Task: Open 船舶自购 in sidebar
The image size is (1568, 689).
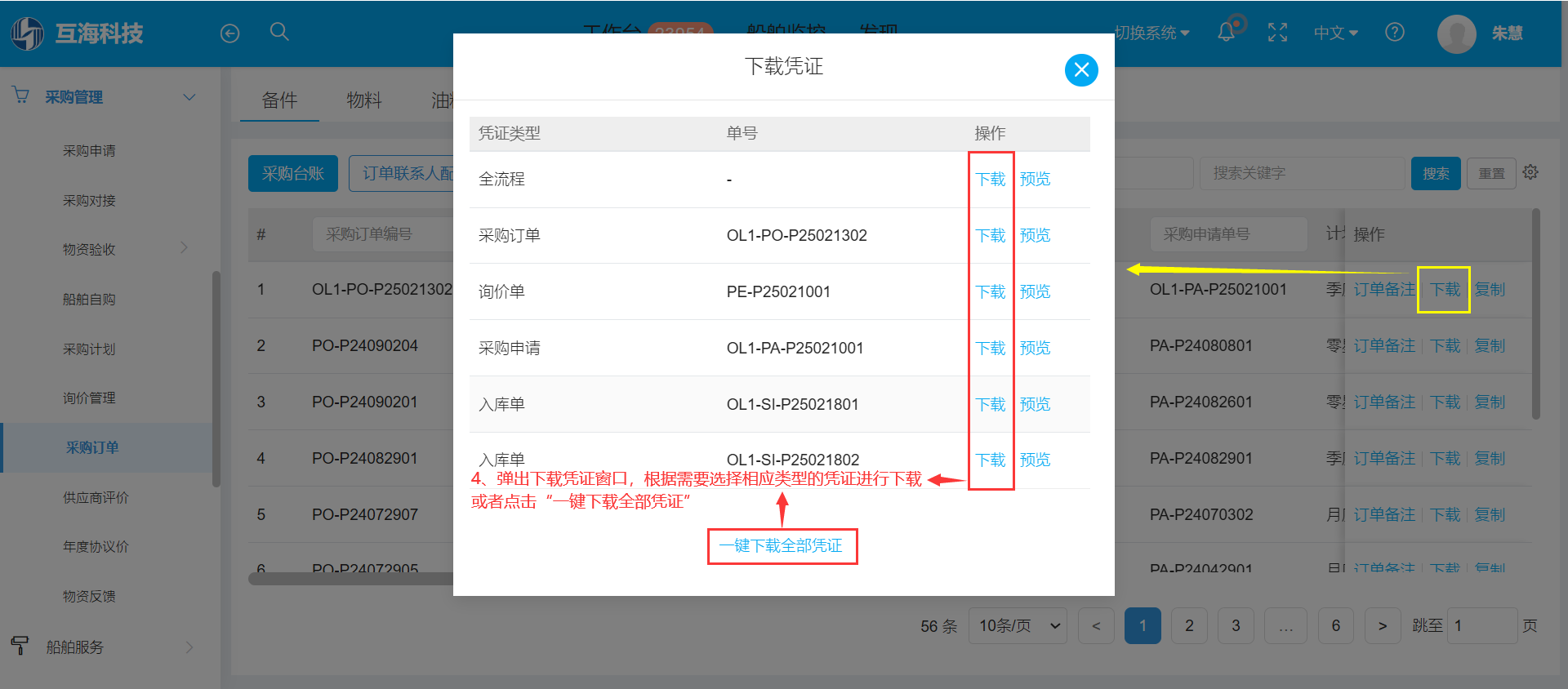Action: [89, 300]
